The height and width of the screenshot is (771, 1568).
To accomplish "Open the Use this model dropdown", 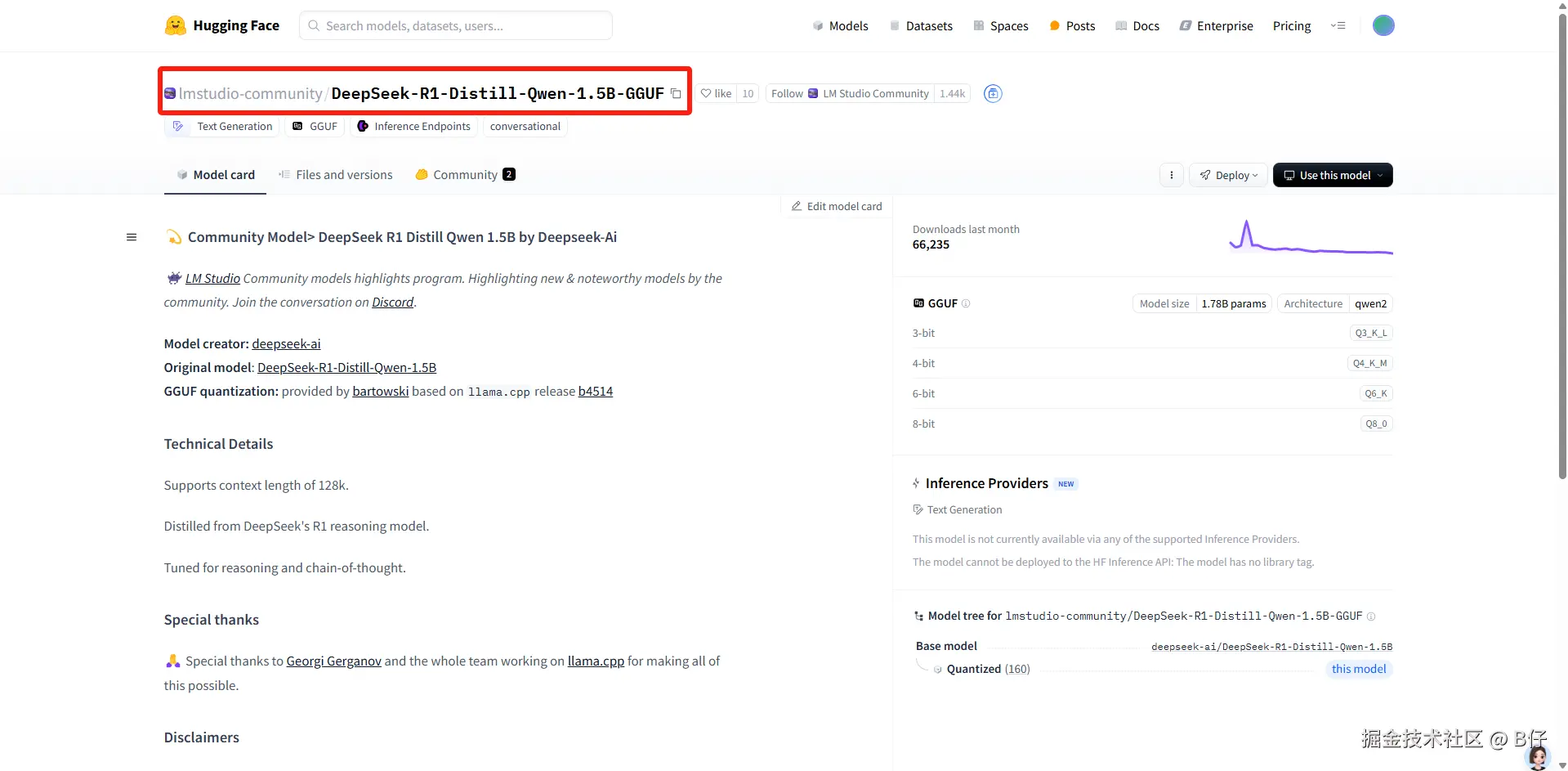I will coord(1333,175).
